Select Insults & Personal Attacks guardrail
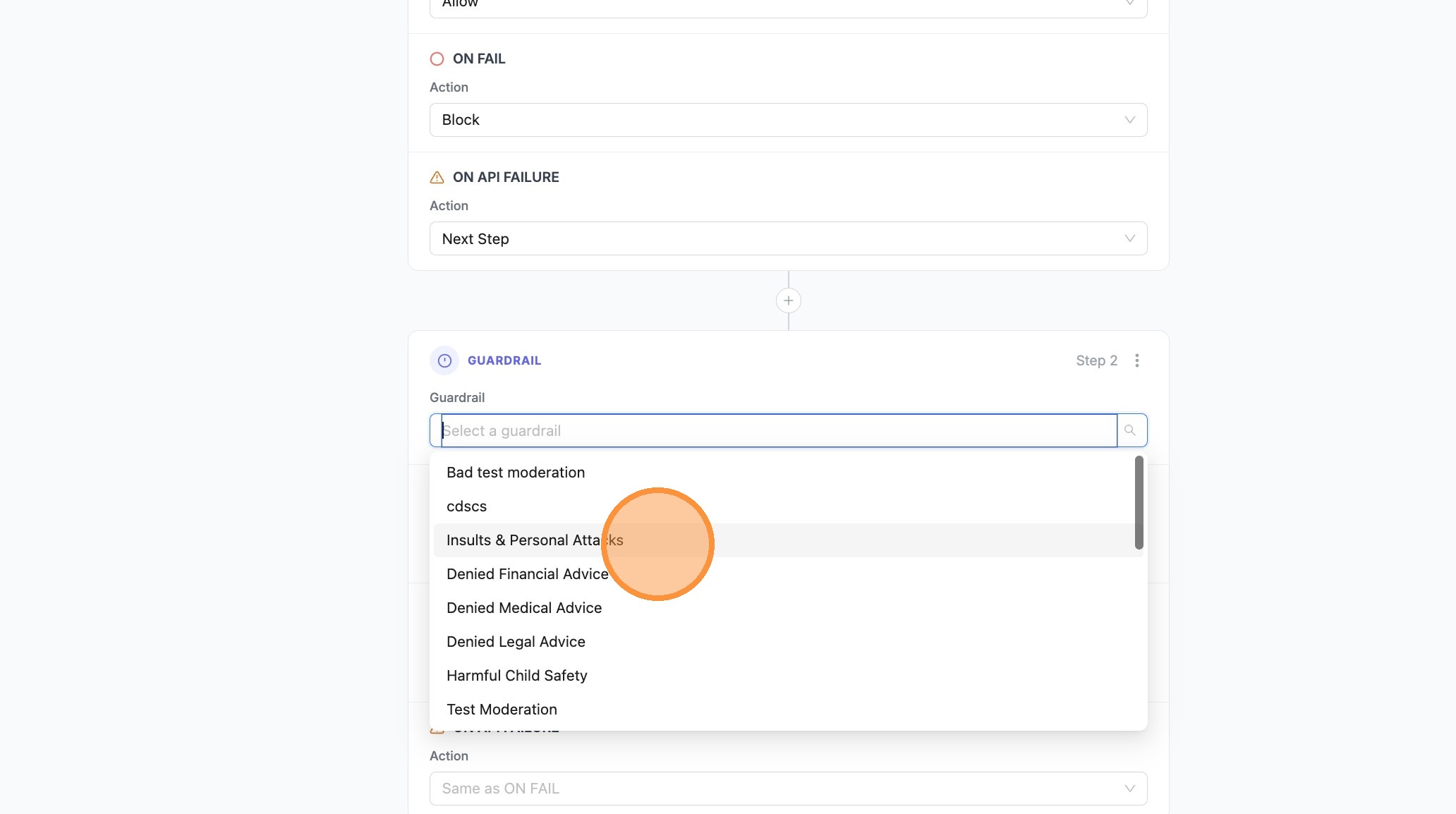 (534, 540)
